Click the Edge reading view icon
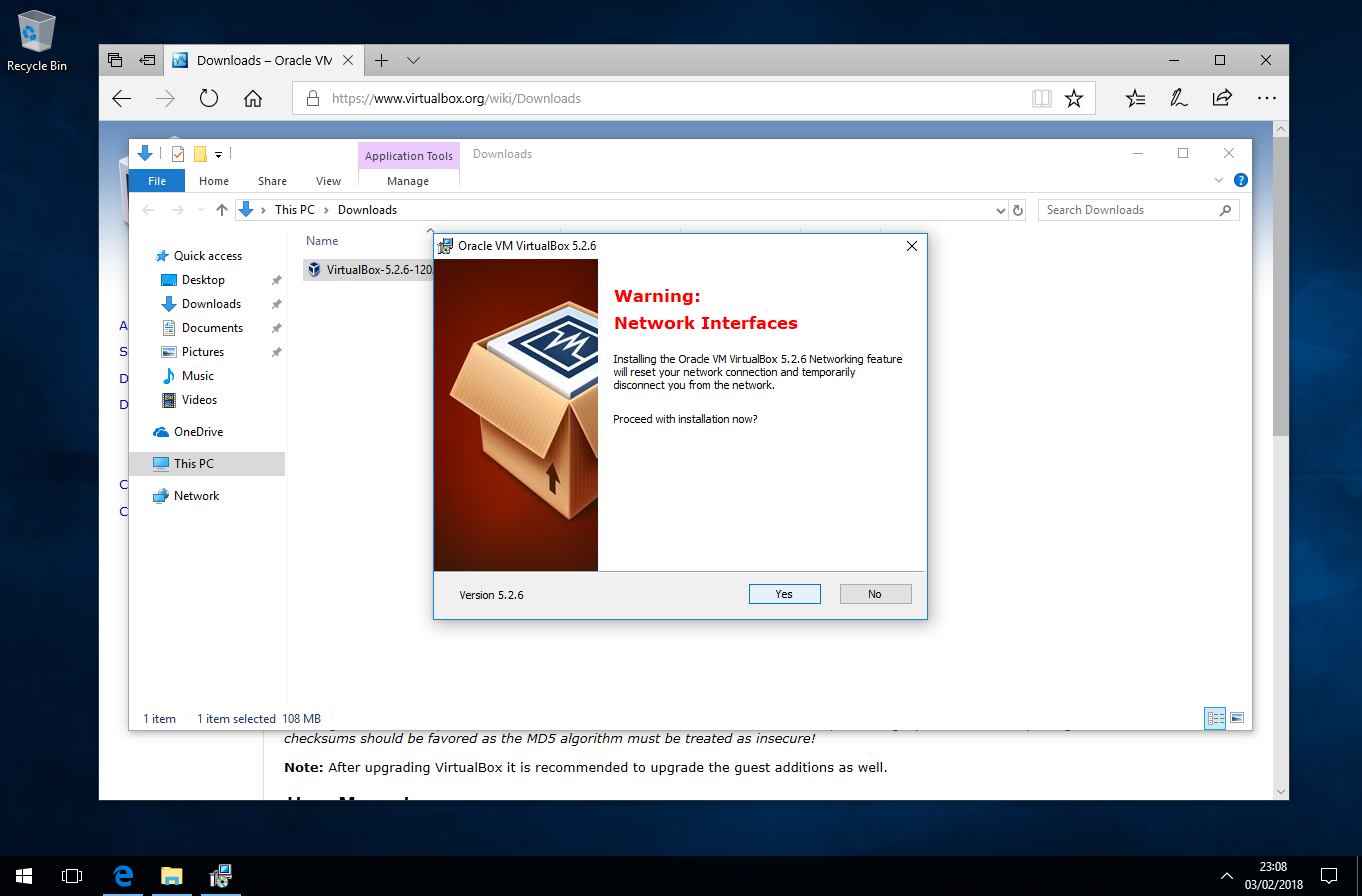The image size is (1362, 896). tap(1041, 98)
